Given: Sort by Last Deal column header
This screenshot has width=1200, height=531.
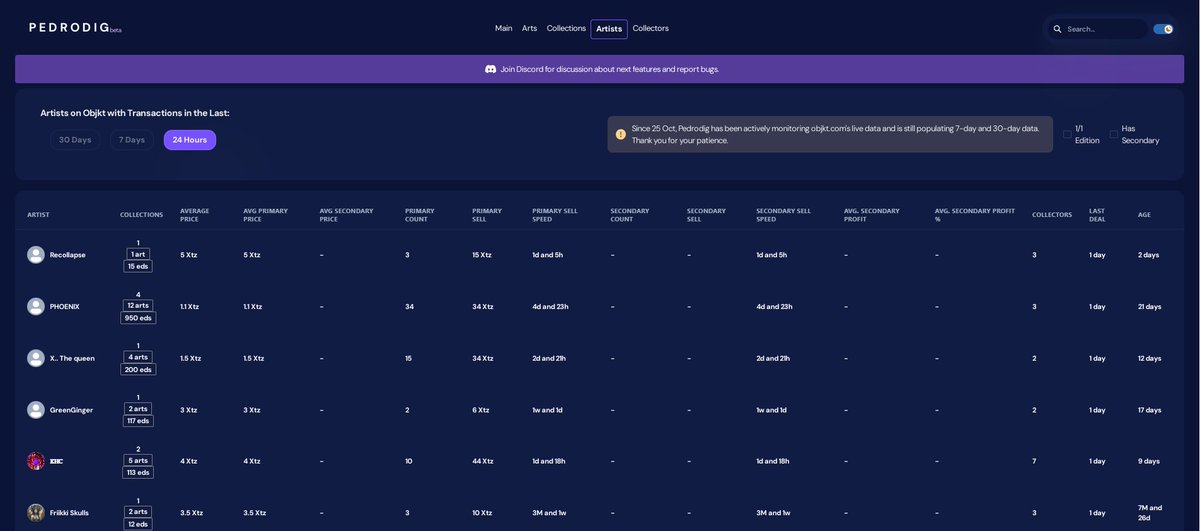Looking at the screenshot, I should click(1097, 215).
